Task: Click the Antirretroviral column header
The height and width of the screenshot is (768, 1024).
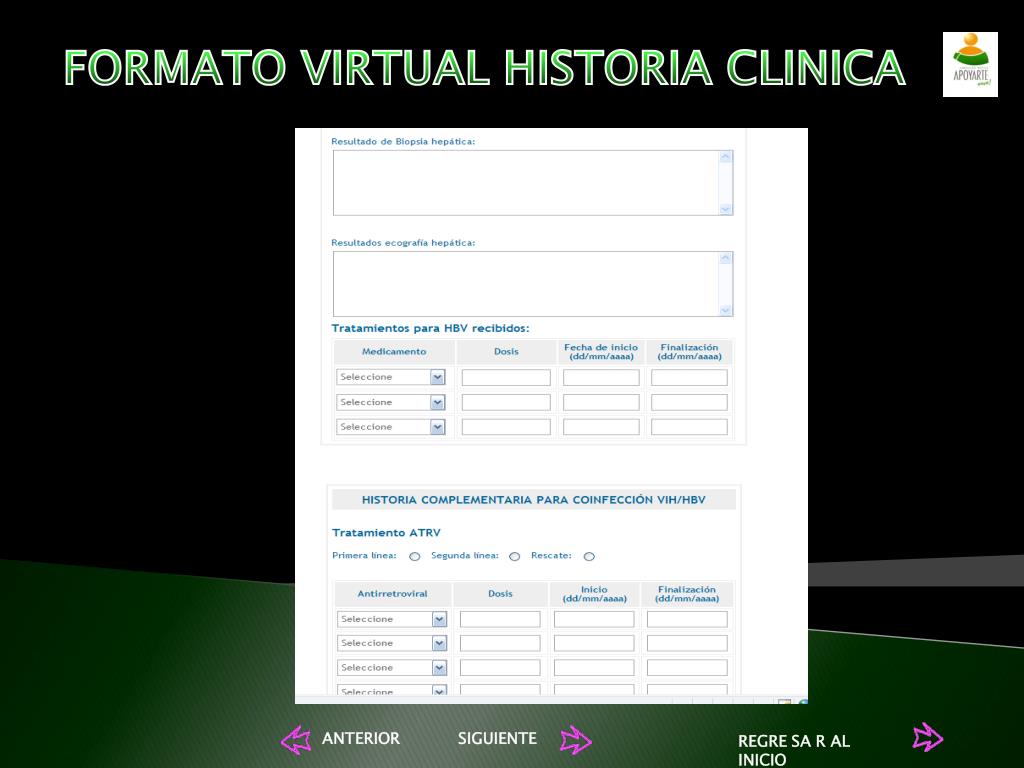Action: (x=392, y=594)
